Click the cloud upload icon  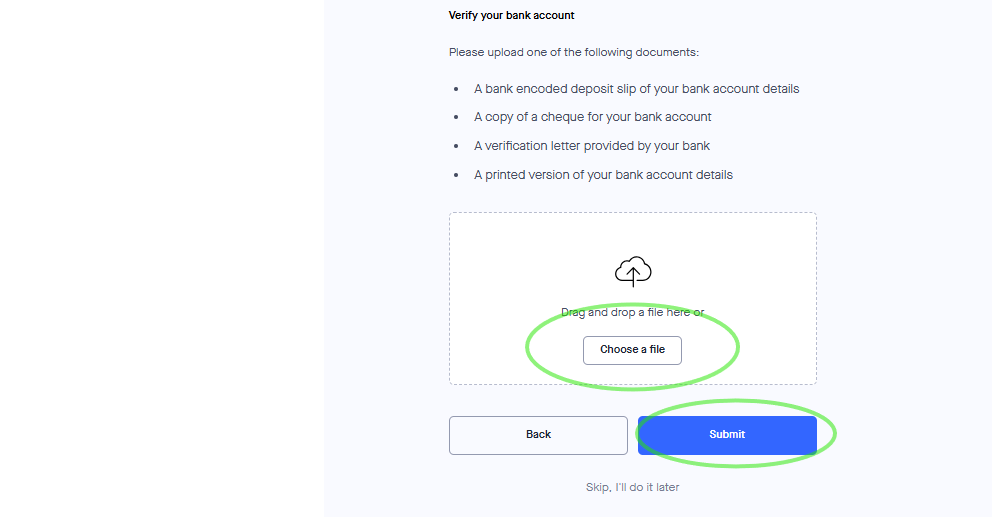coord(632,271)
